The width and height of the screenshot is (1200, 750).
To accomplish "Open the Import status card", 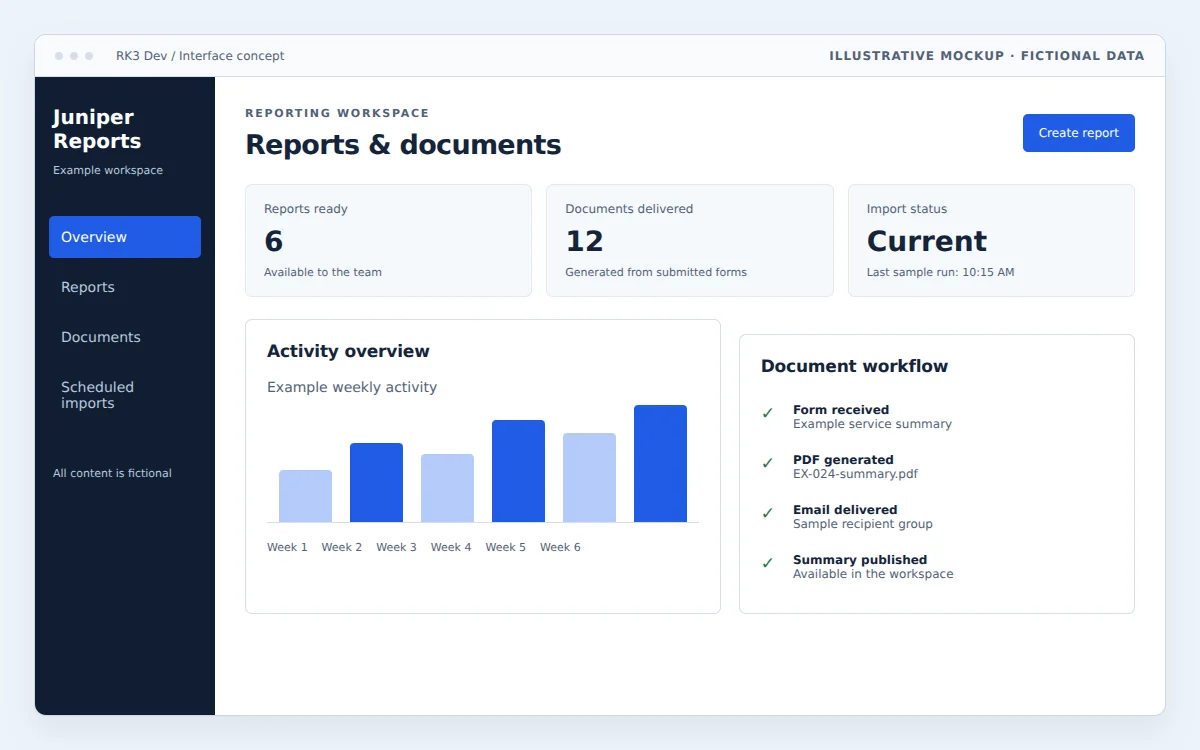I will coord(991,240).
